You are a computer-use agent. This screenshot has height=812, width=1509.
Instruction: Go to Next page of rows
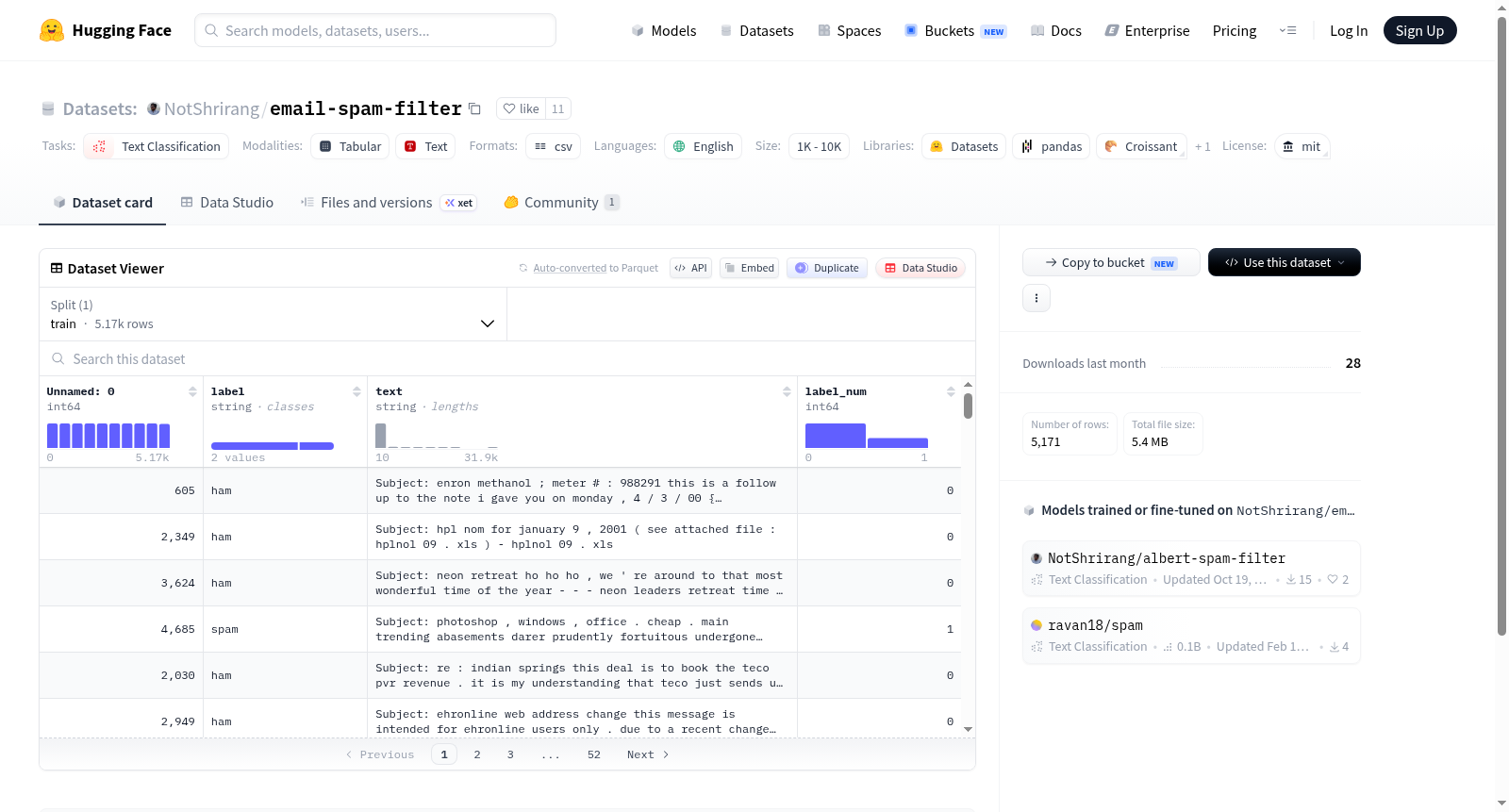click(648, 754)
